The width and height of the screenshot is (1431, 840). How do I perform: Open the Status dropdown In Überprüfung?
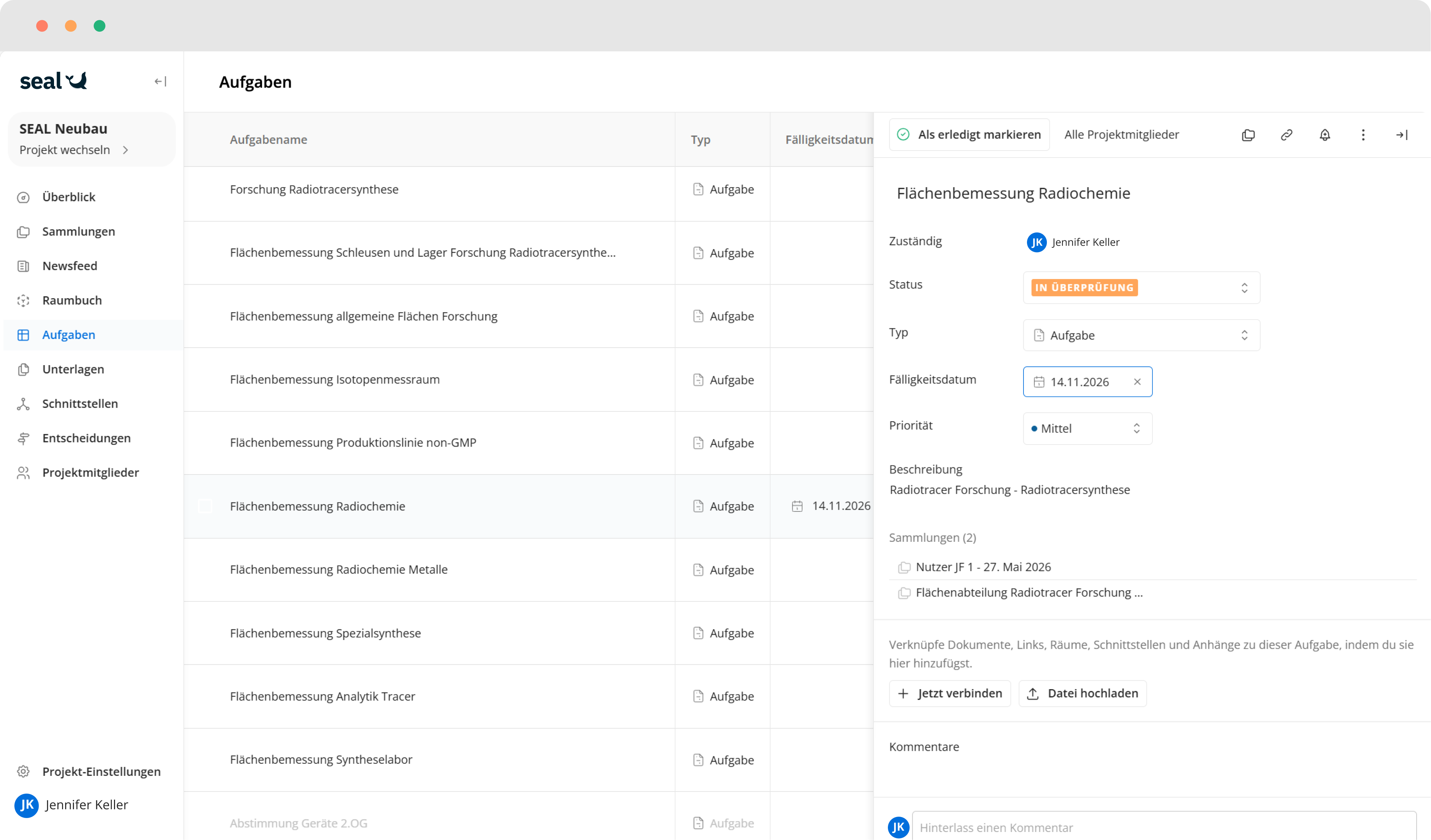pos(1141,288)
